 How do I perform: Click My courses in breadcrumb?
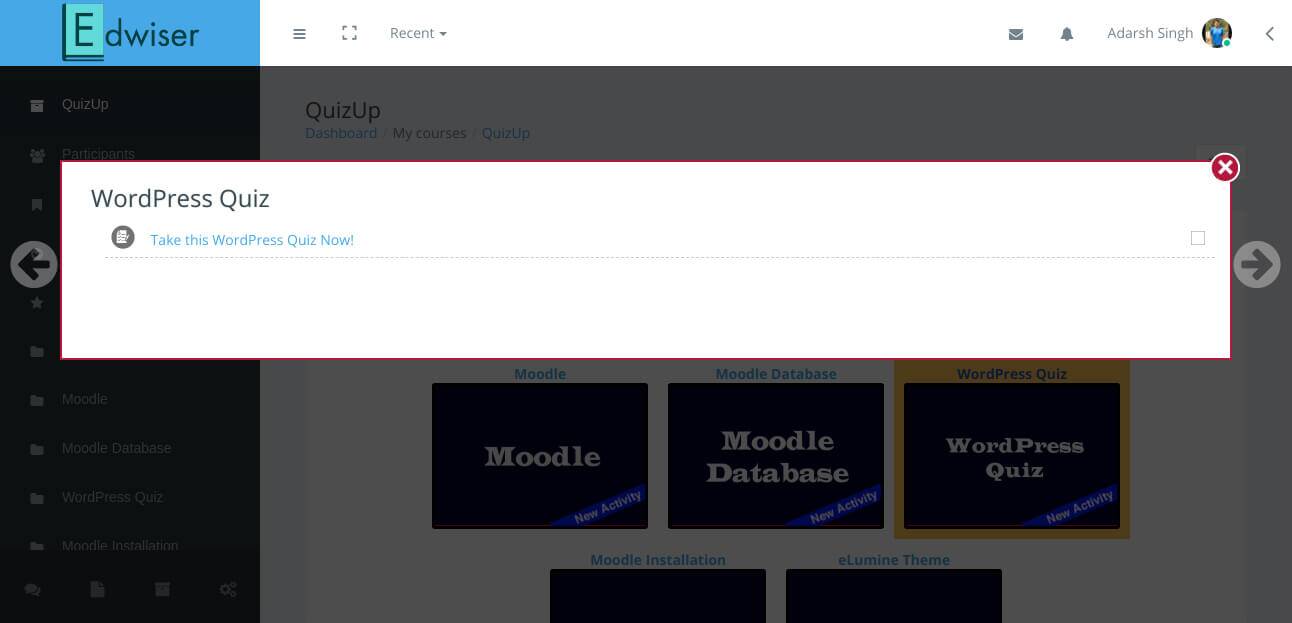click(x=430, y=133)
